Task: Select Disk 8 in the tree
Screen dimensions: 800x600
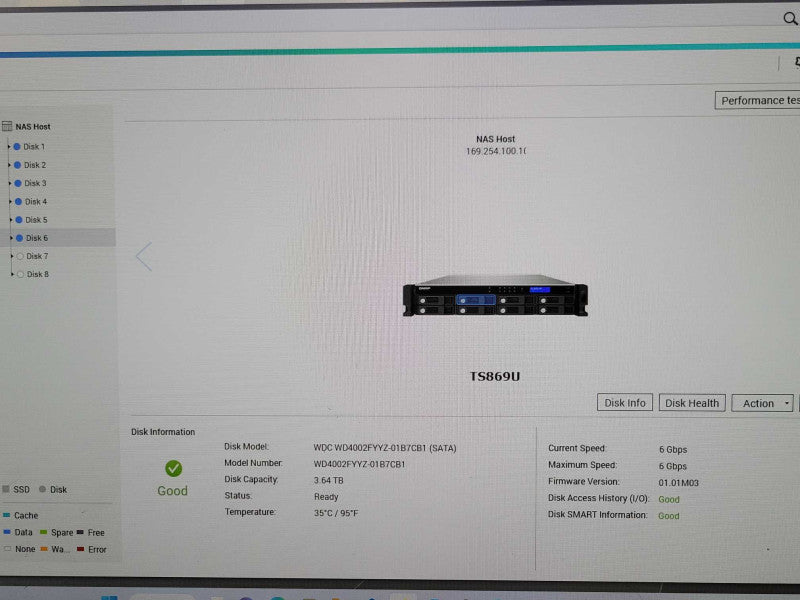Action: [38, 274]
